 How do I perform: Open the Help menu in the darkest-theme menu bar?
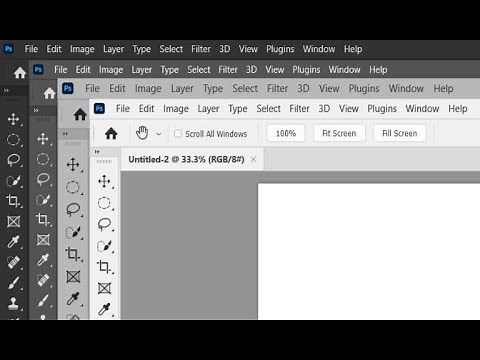[353, 49]
